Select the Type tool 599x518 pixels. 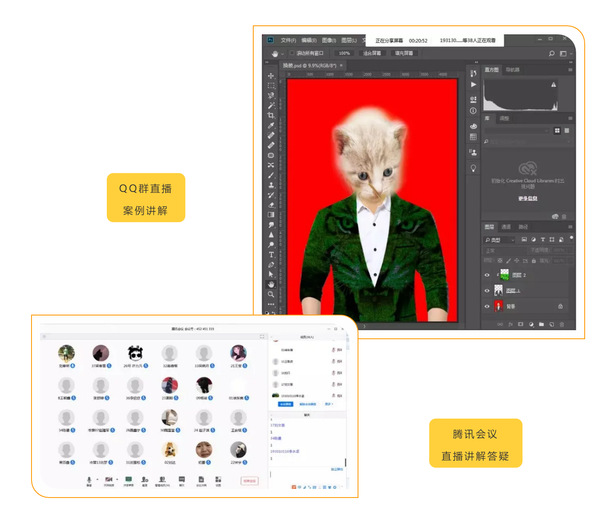[271, 254]
